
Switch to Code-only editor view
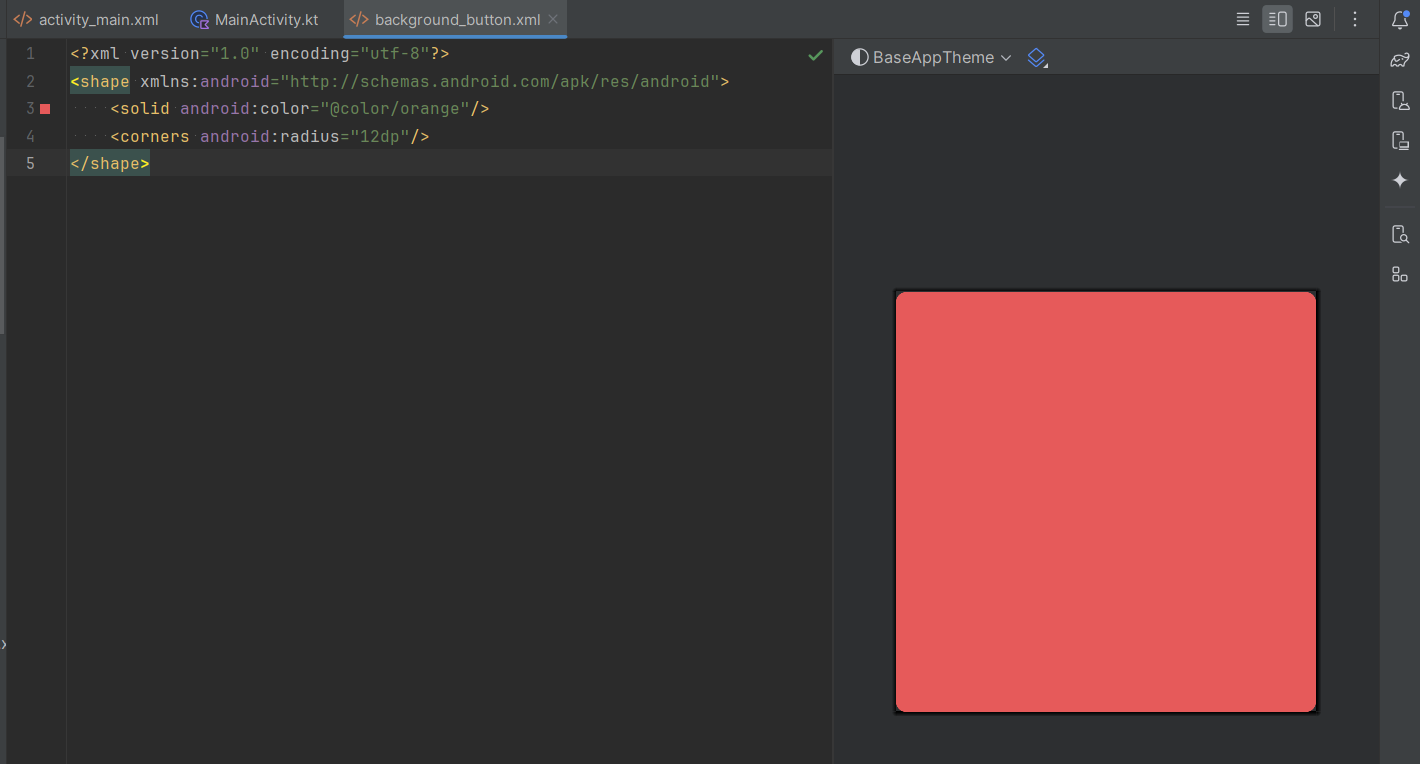tap(1242, 19)
